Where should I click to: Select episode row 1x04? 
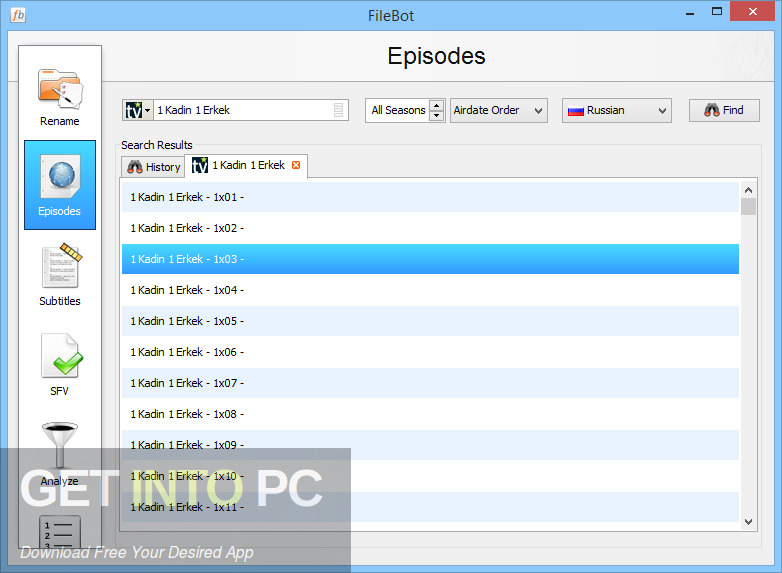(x=430, y=290)
